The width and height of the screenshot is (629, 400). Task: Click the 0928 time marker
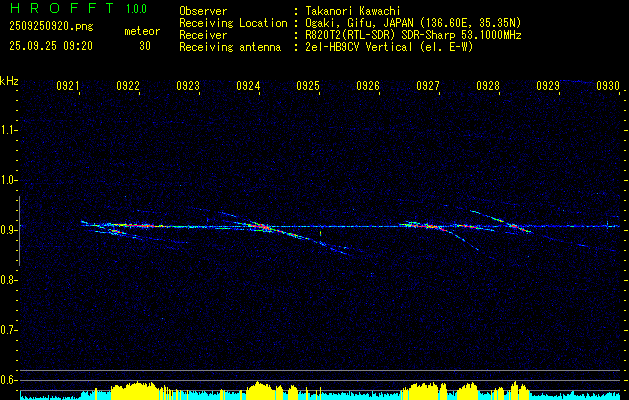click(488, 85)
